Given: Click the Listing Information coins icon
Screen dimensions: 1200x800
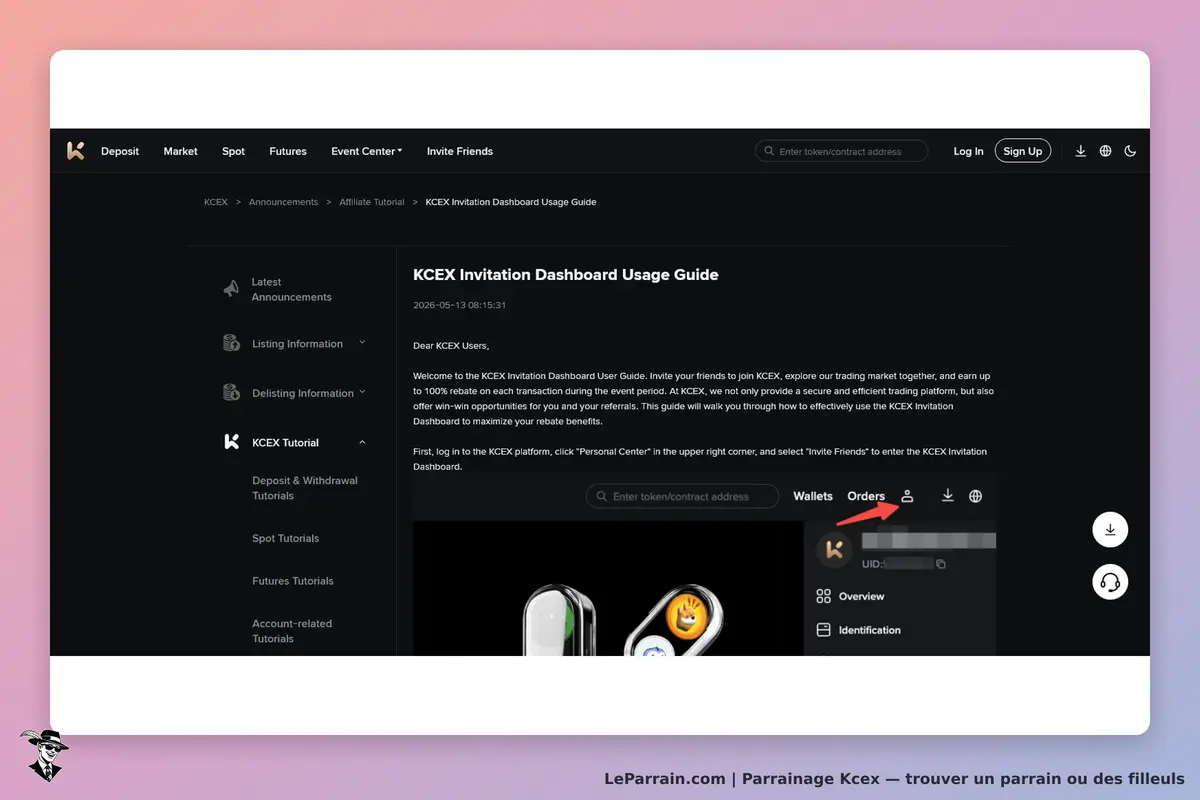Looking at the screenshot, I should (231, 343).
